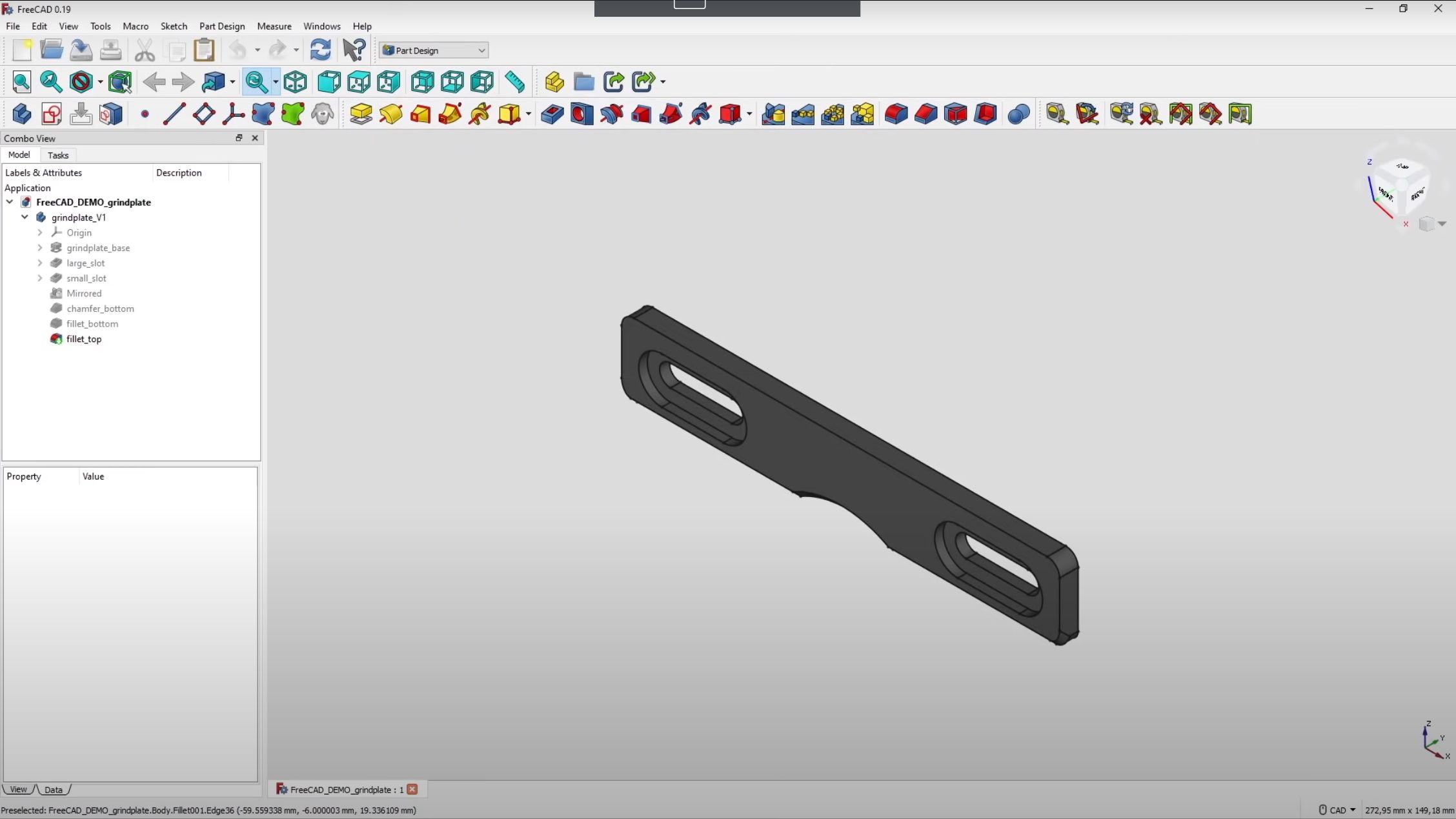Open the Part Design workbench dropdown
This screenshot has width=1456, height=819.
pos(481,50)
